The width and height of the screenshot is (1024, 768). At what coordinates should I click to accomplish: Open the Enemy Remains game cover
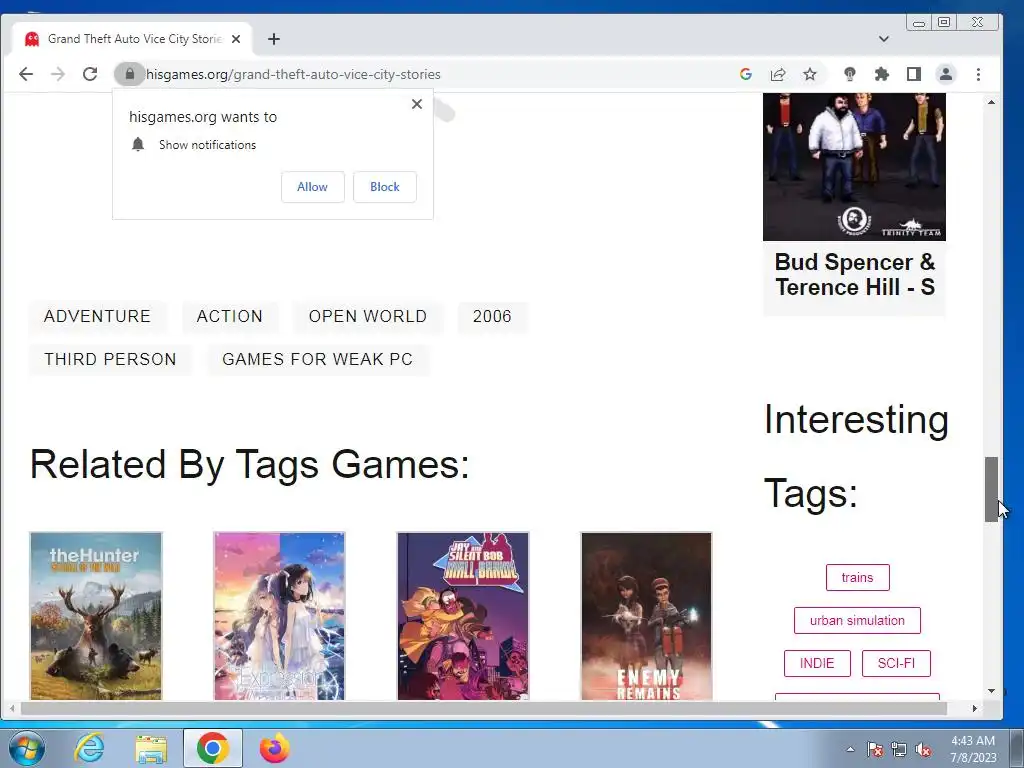click(647, 616)
